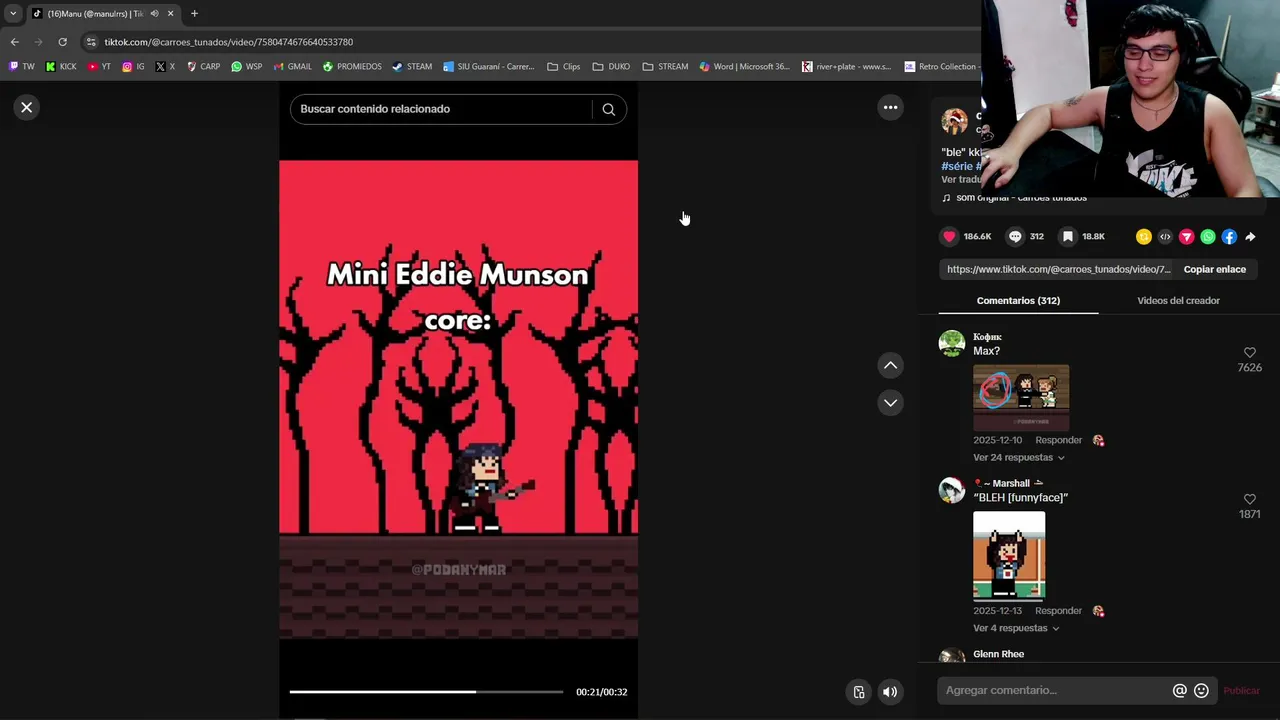Open the TW bookmark
The height and width of the screenshot is (720, 1280).
(21, 67)
